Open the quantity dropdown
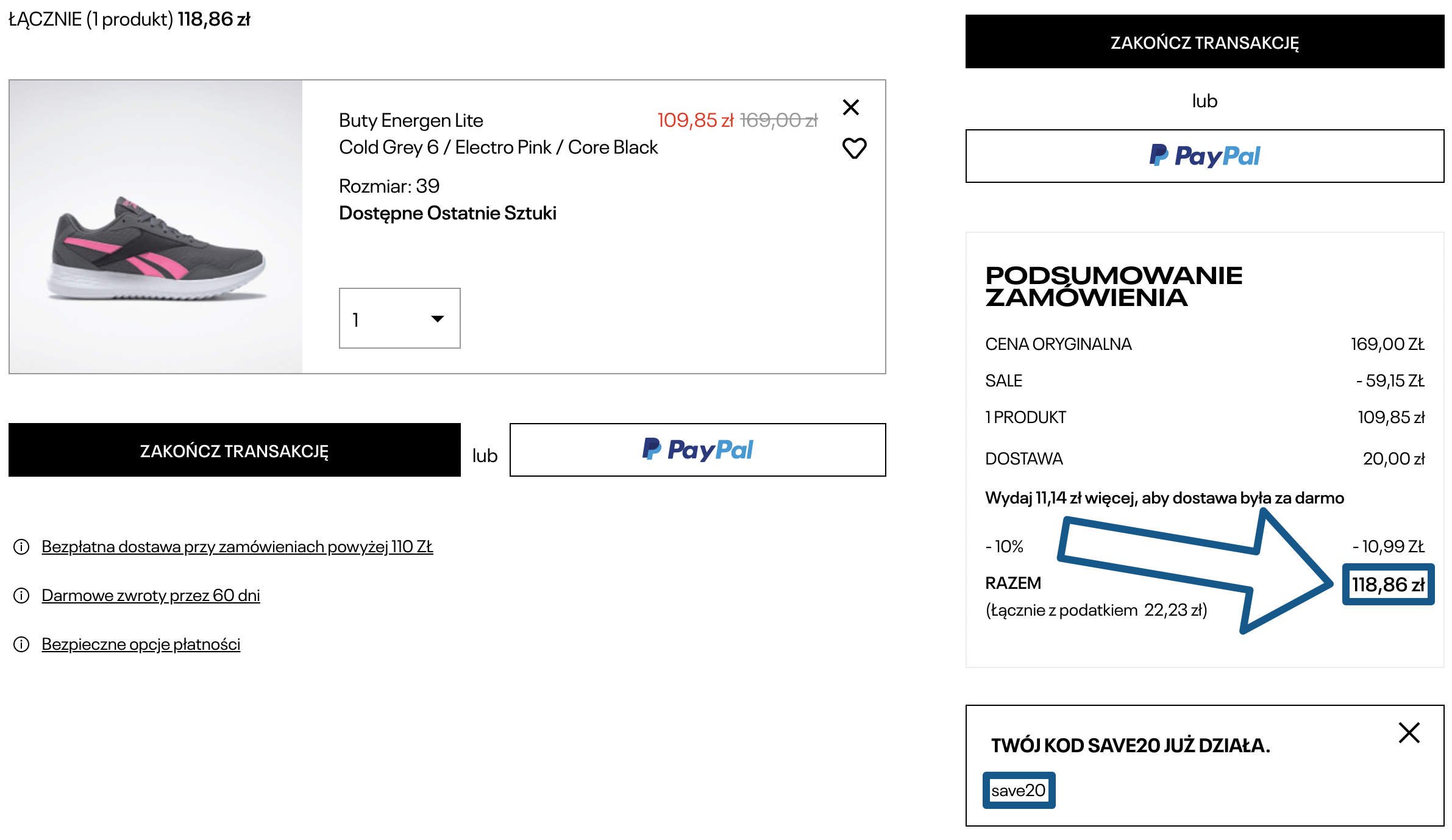This screenshot has height=840, width=1452. coord(399,318)
